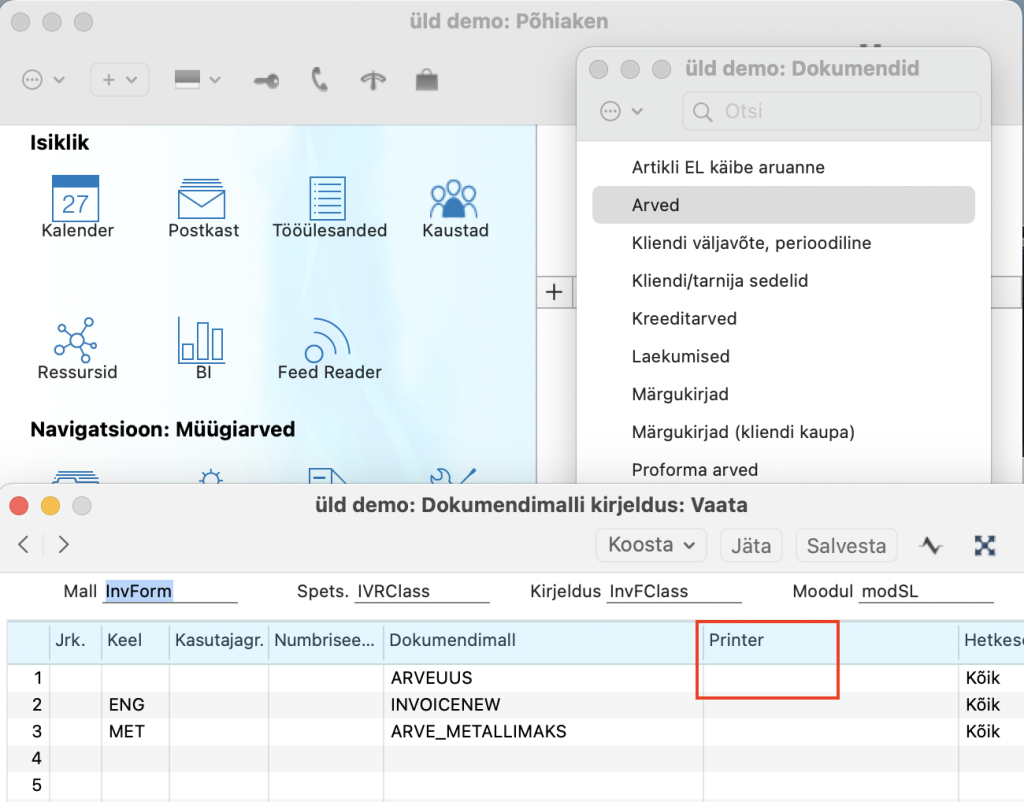Open the Postkast mailbox icon
This screenshot has height=802, width=1024.
203,199
